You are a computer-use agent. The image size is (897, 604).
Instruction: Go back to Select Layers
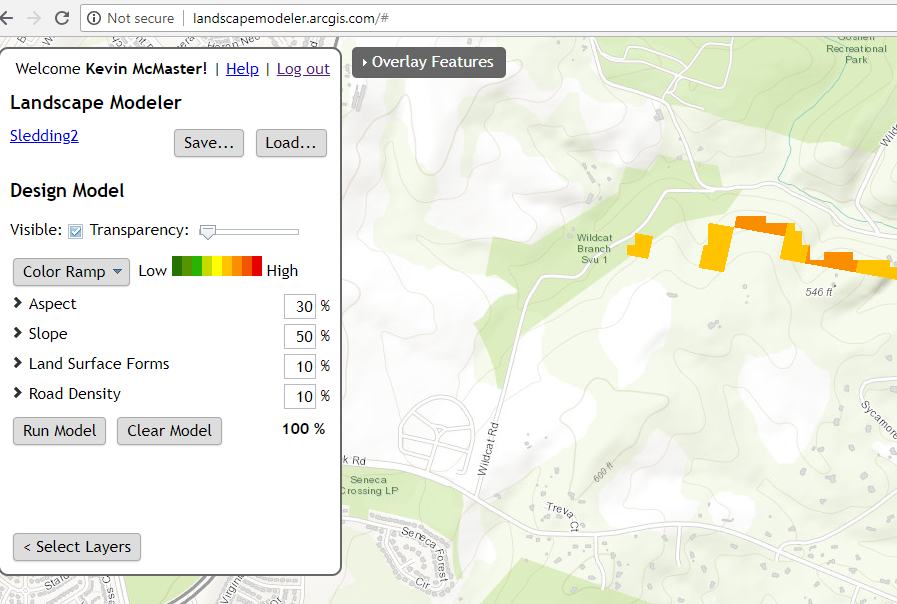point(77,547)
